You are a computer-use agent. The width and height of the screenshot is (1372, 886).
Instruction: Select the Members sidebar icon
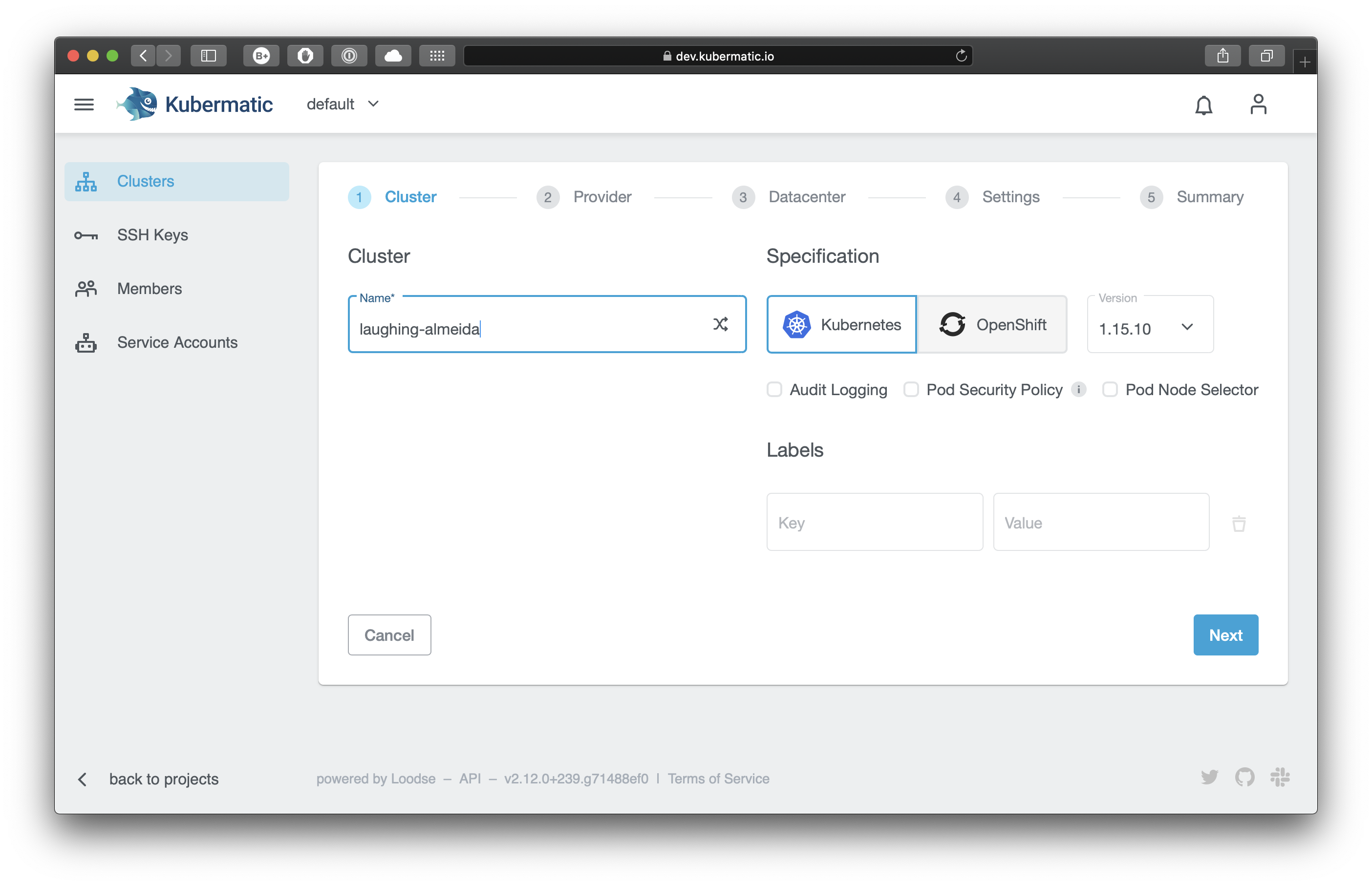coord(85,288)
